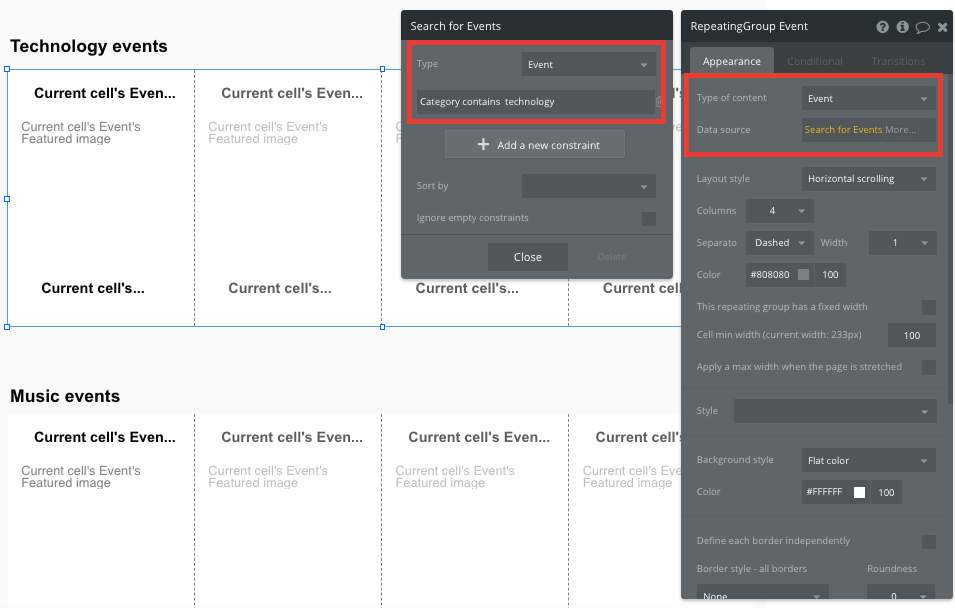Change the Layout style from Horizontal scrolling

click(x=868, y=178)
